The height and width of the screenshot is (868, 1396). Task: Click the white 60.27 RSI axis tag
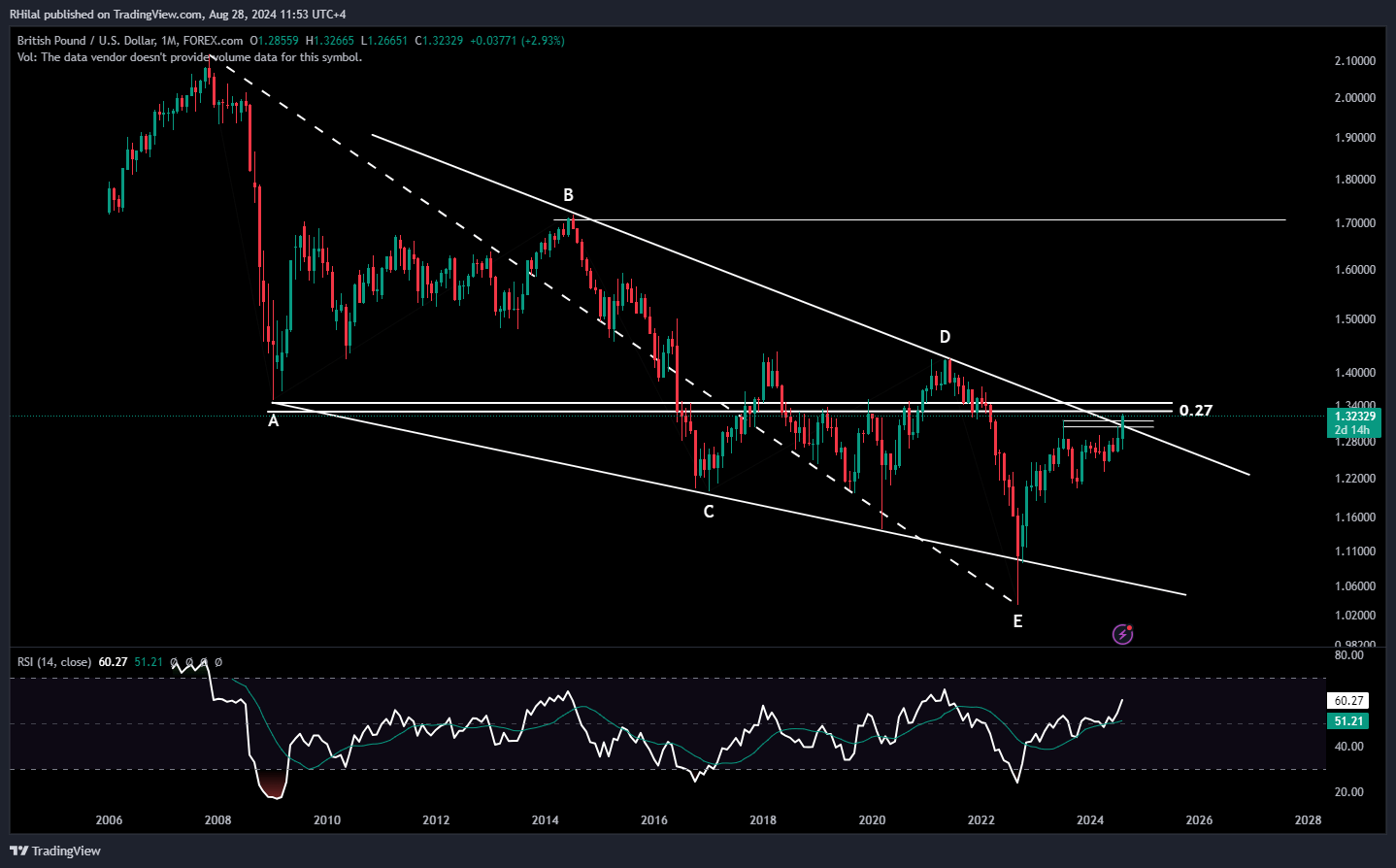(x=1348, y=700)
